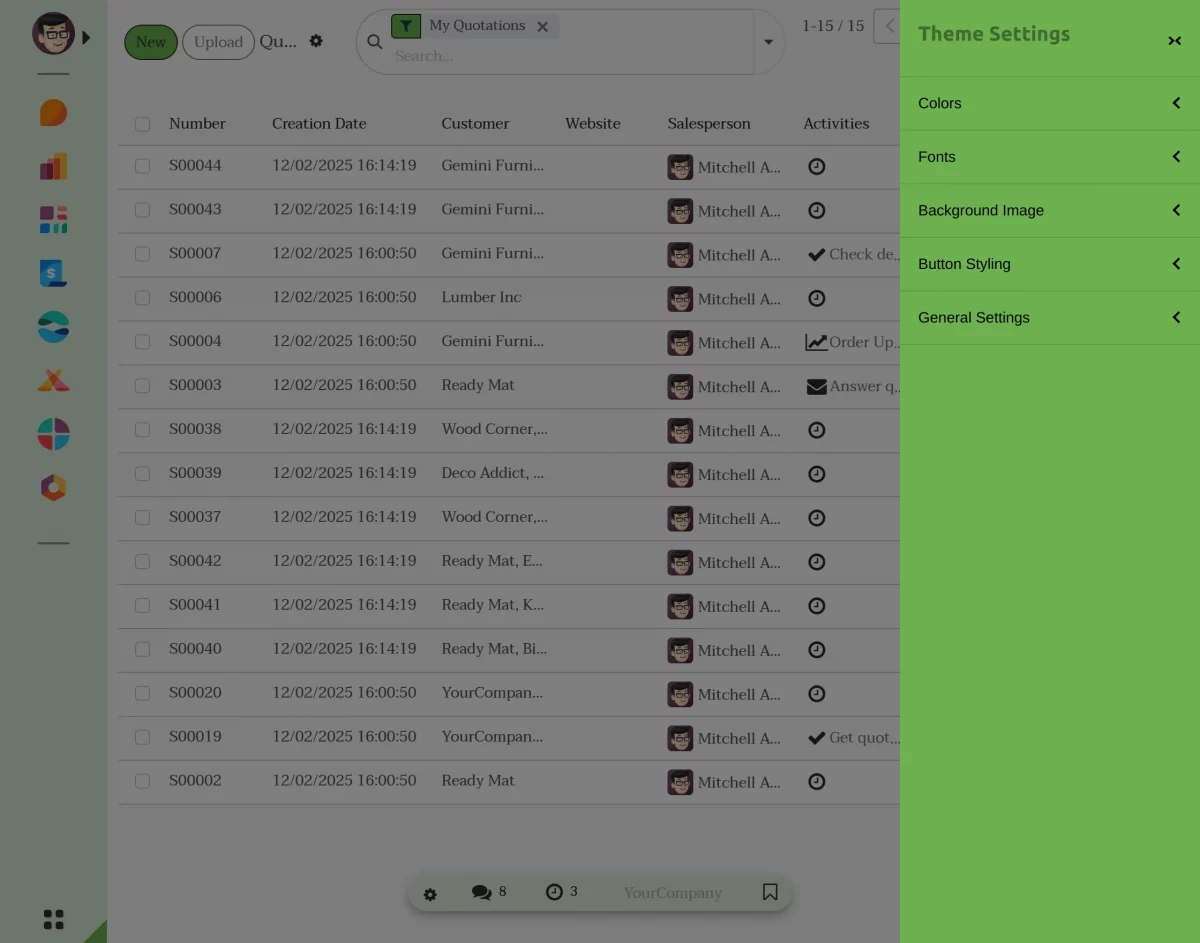Open the search filters dropdown arrow

[768, 42]
